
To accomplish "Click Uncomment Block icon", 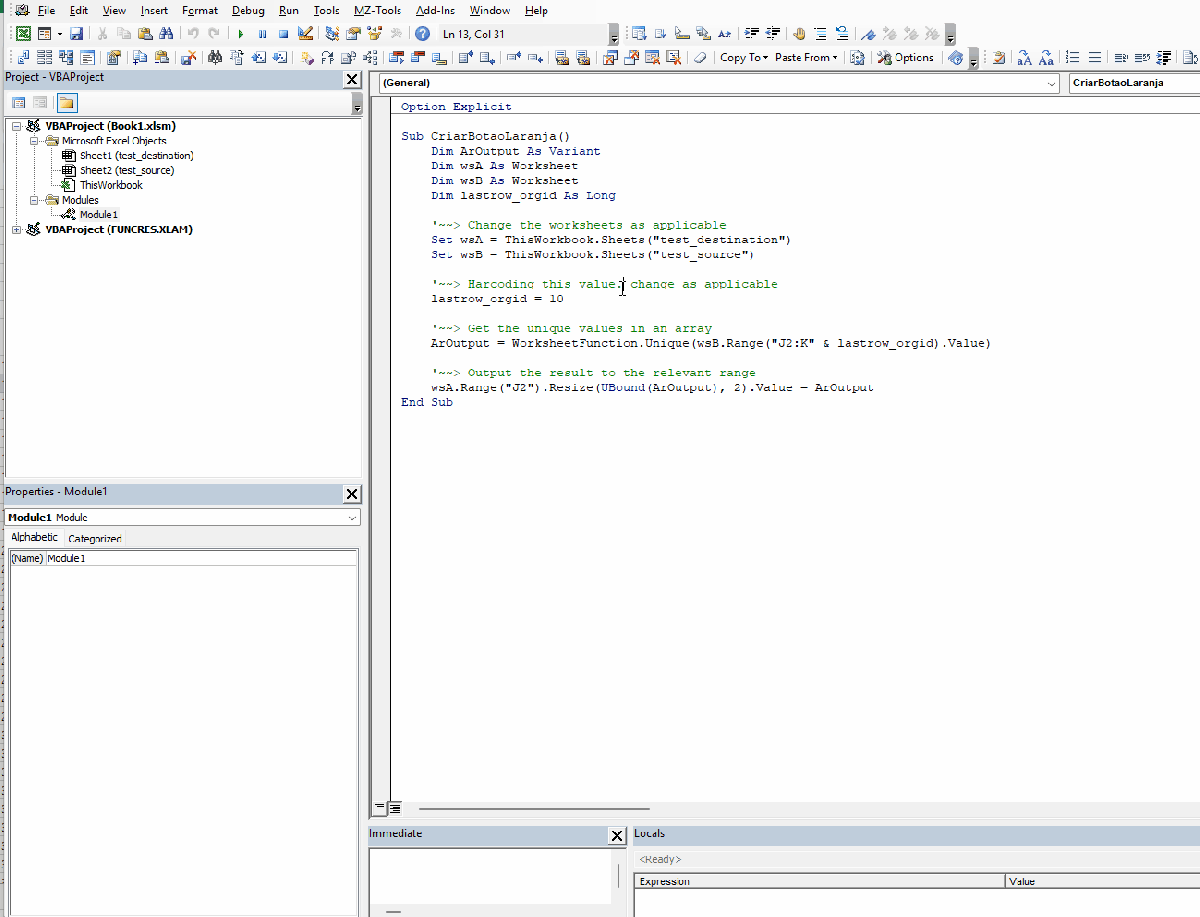I will (842, 33).
